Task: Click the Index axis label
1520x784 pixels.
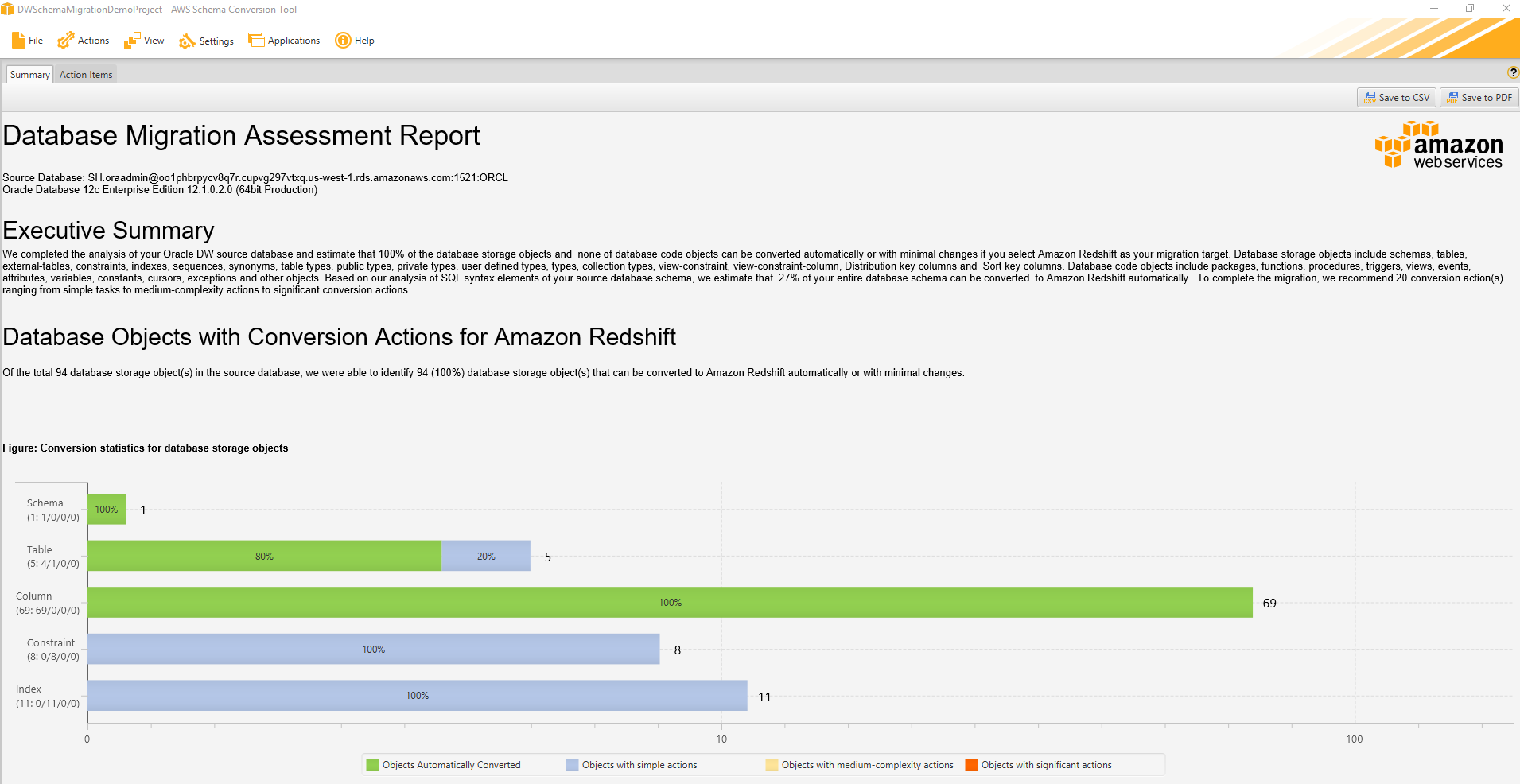Action: [48, 696]
